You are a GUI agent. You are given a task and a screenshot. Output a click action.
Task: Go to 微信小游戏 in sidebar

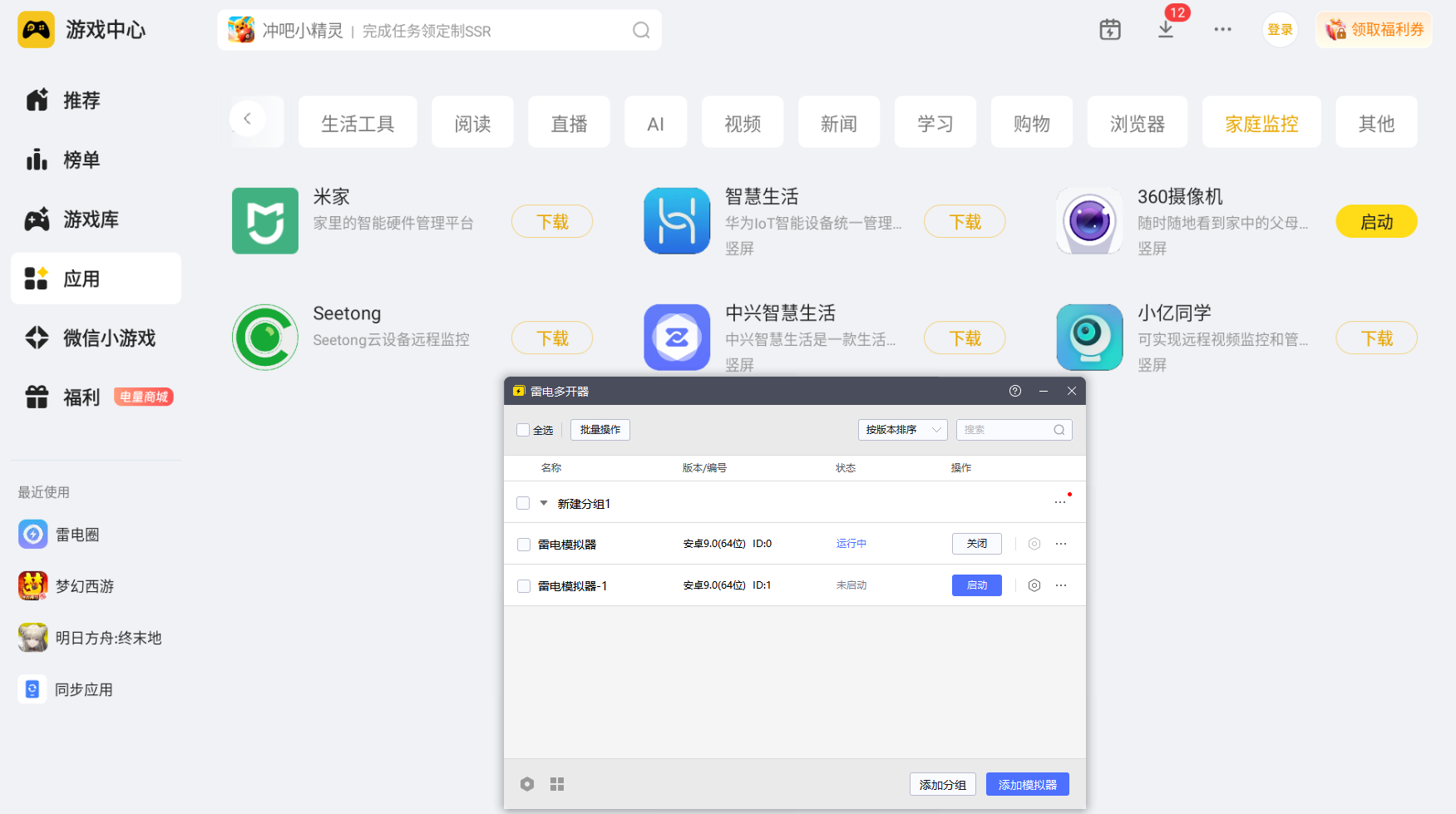pos(96,338)
